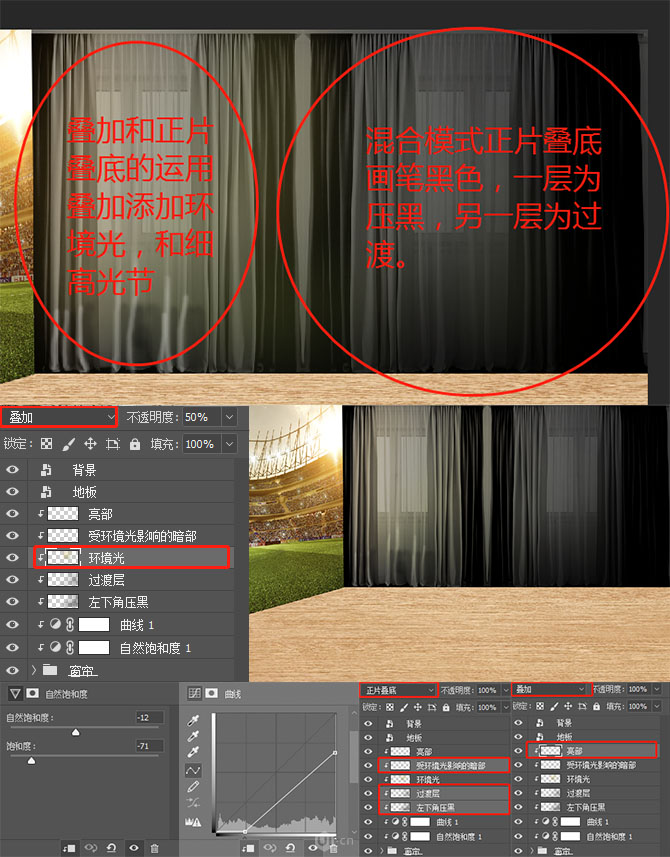Click the vibrance triangle icon in 自然饱和度 properties
The image size is (670, 857).
15,694
